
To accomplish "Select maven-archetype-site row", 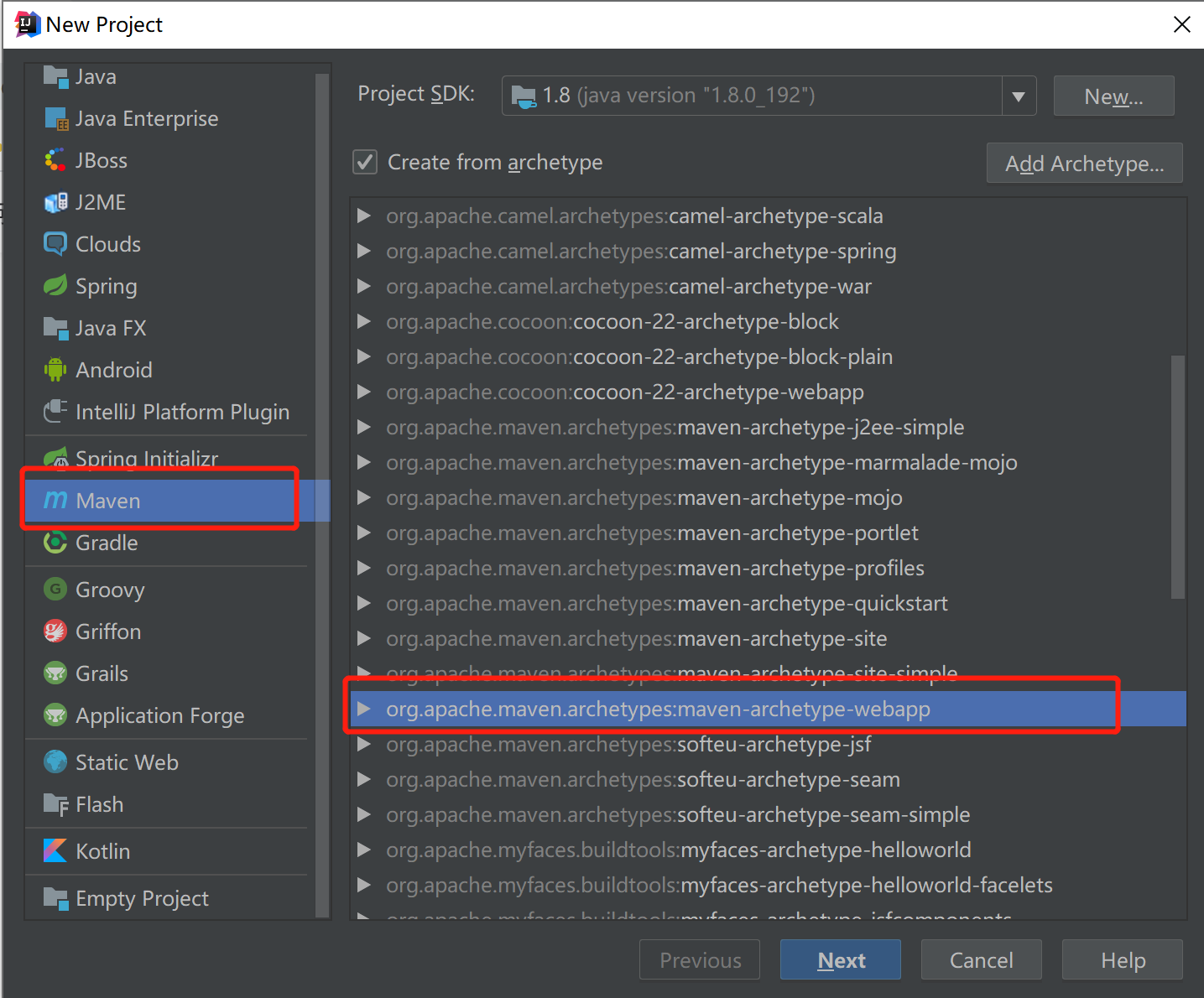I will pyautogui.click(x=768, y=638).
